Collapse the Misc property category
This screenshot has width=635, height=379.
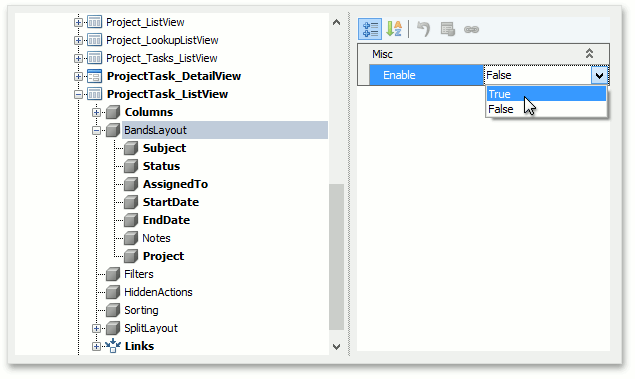(589, 53)
